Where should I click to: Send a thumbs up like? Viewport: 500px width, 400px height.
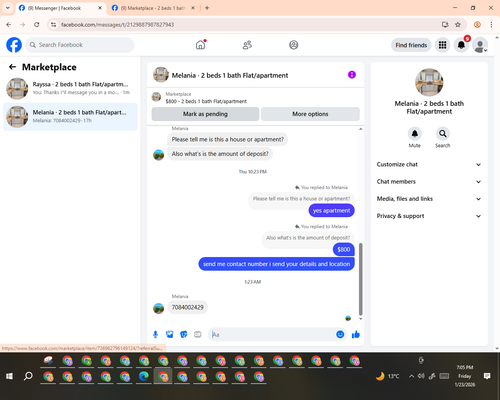click(x=356, y=334)
